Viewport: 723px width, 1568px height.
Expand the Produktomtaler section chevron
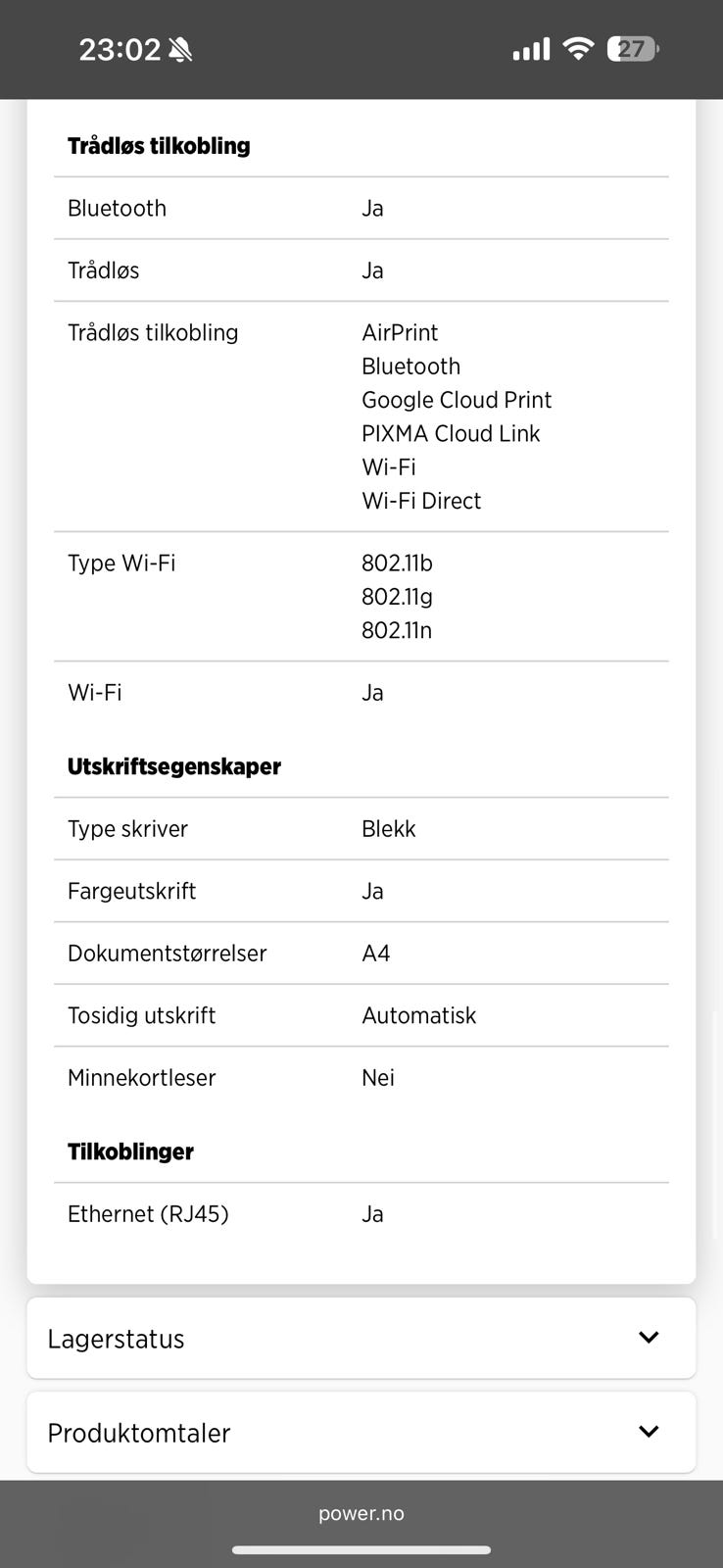pos(649,1432)
